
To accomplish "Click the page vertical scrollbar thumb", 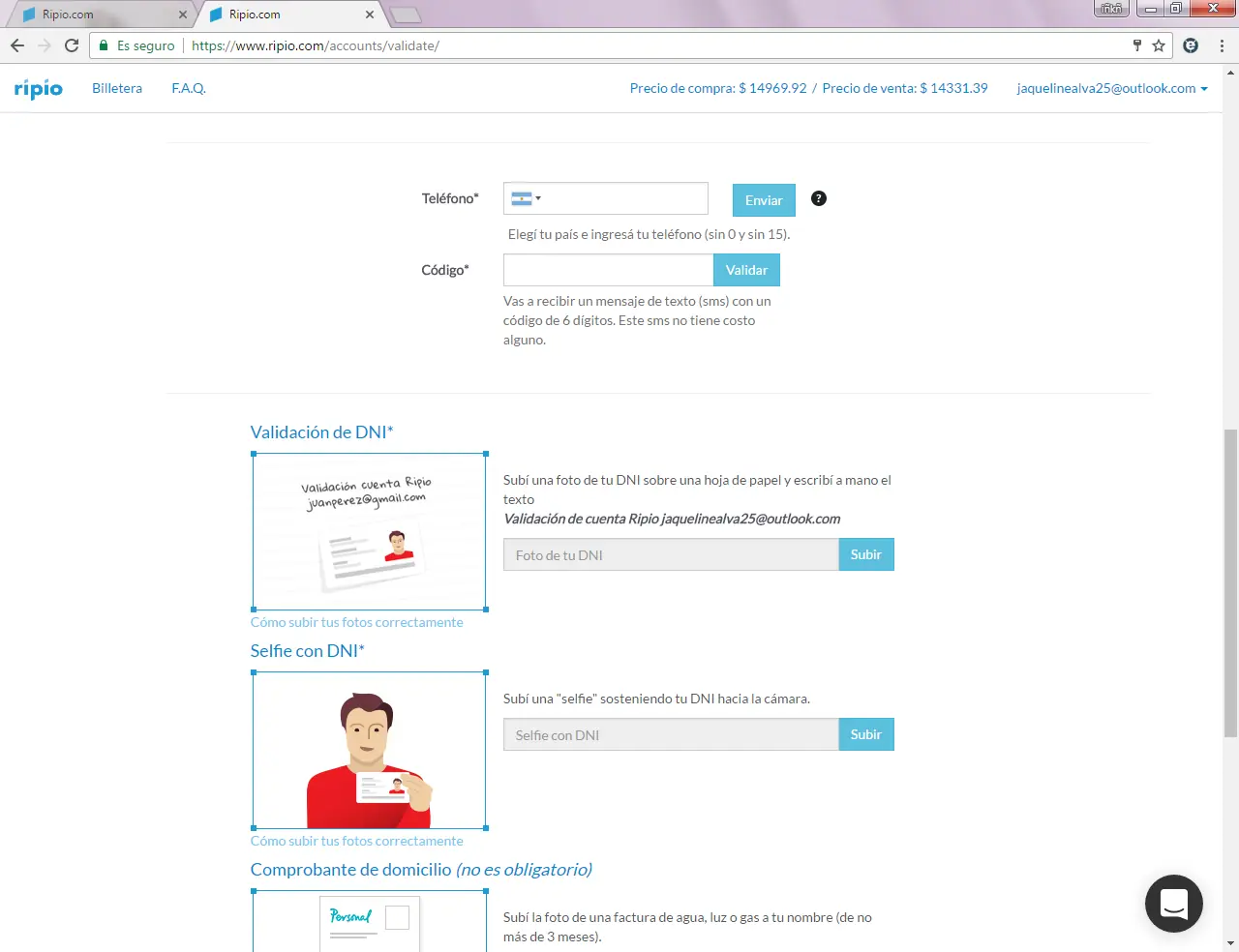I will 1231,583.
